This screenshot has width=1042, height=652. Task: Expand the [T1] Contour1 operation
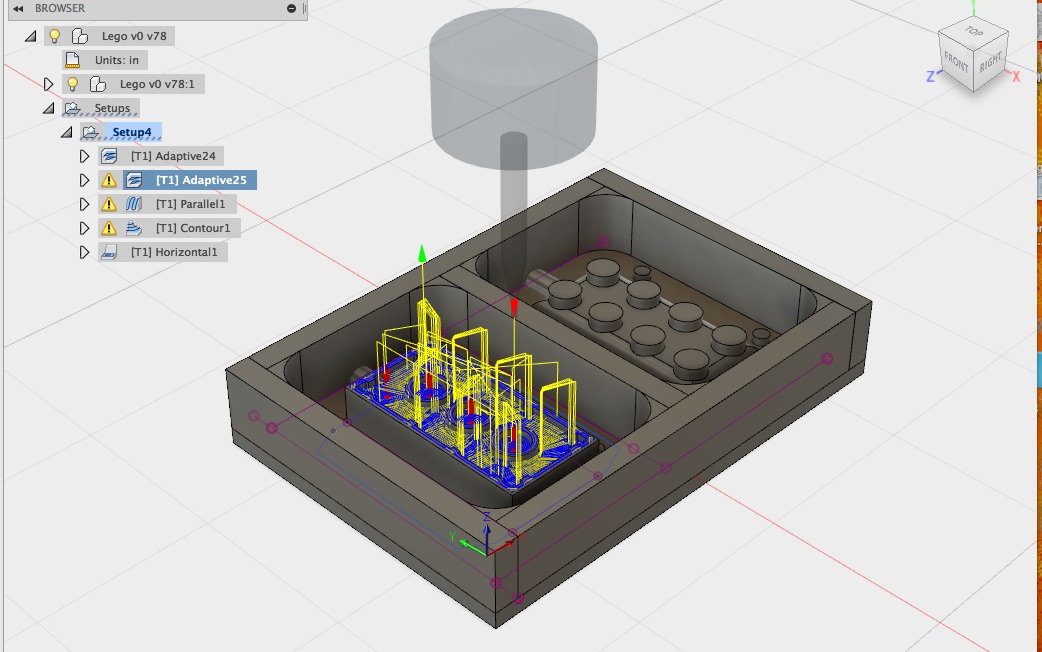84,228
